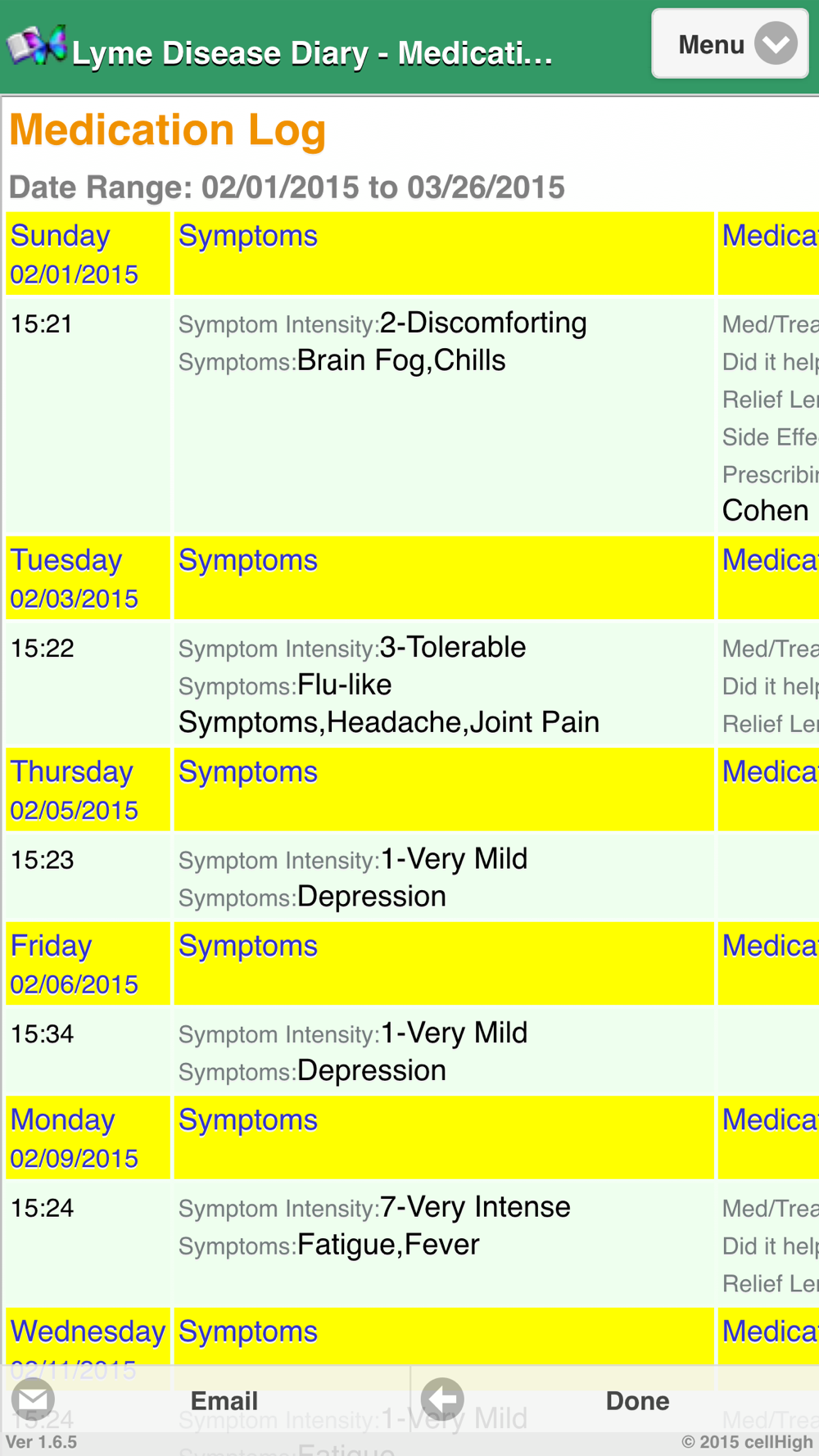Expand the Menu dropdown arrow

[776, 44]
